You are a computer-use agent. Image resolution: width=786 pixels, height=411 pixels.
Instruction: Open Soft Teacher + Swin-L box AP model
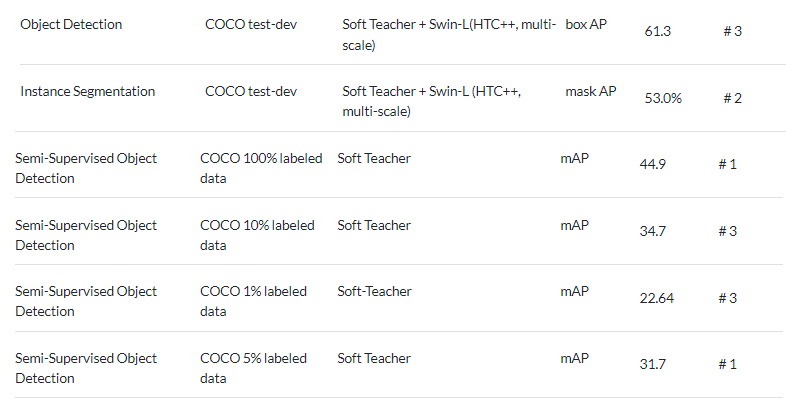(x=449, y=34)
